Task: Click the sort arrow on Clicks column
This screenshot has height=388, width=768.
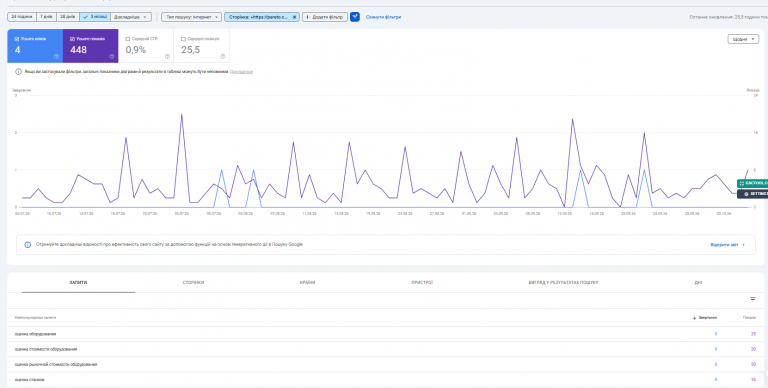Action: [x=695, y=318]
